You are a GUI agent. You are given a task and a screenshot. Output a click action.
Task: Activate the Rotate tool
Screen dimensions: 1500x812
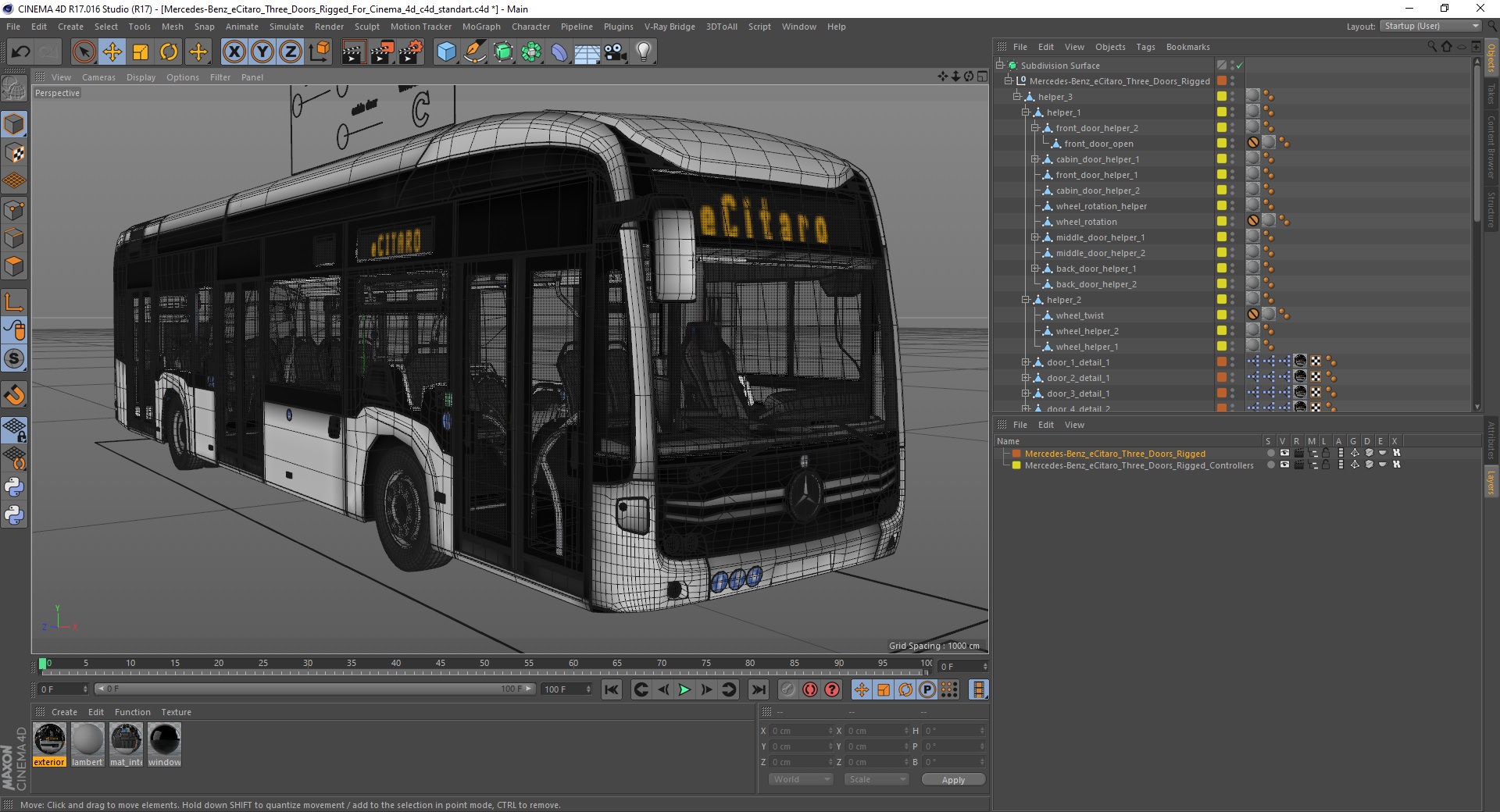169,52
